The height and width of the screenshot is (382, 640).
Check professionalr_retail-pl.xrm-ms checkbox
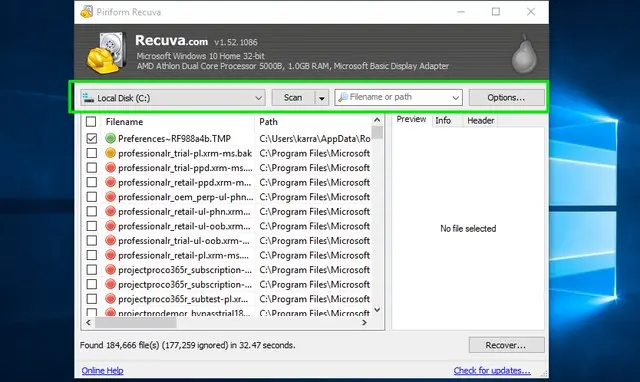[x=92, y=255]
